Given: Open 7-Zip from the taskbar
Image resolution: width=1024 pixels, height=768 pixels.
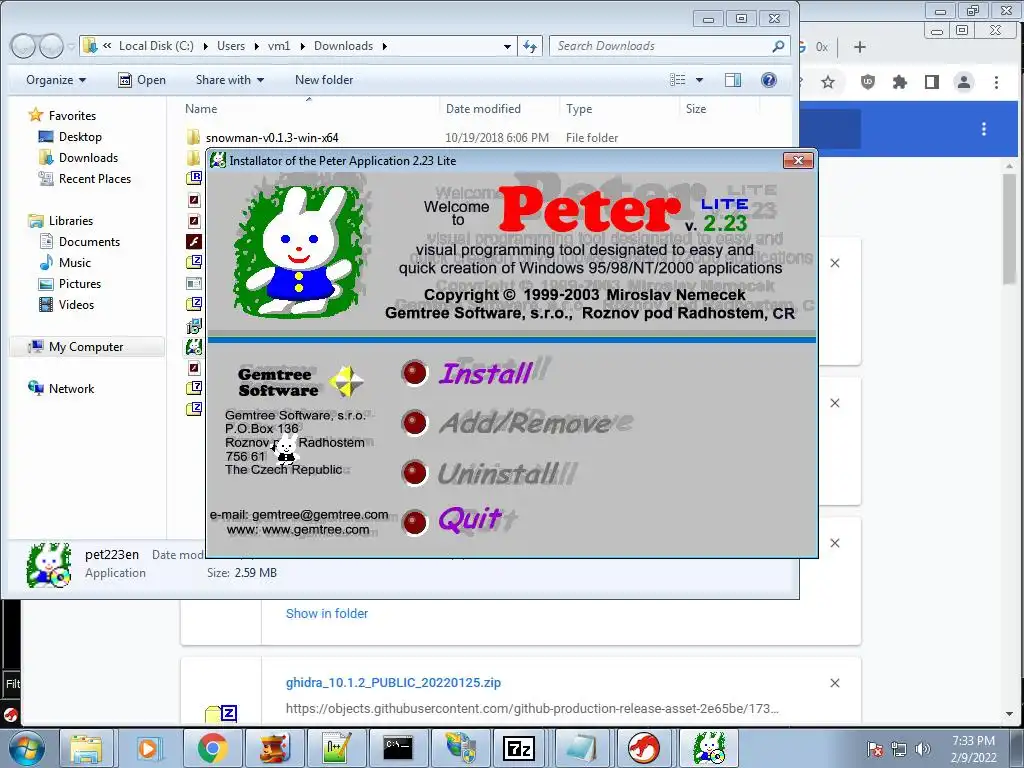Looking at the screenshot, I should [x=519, y=748].
